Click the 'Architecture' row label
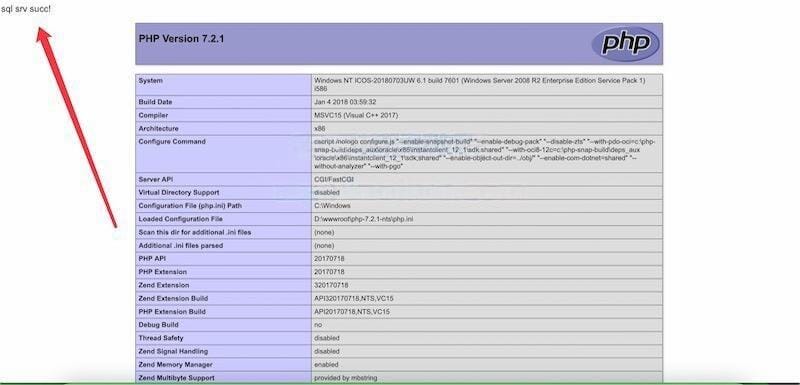This screenshot has width=800, height=385. (159, 129)
